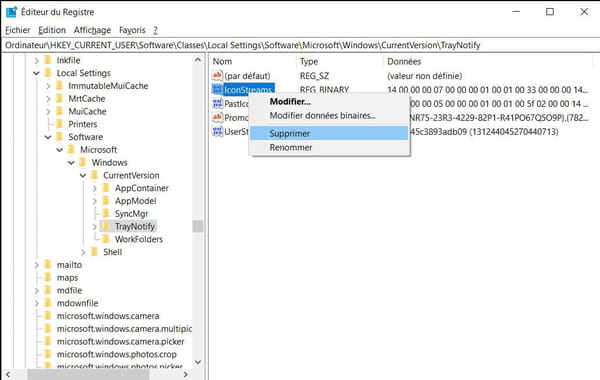Choose Modifier... in context menu

pos(329,102)
